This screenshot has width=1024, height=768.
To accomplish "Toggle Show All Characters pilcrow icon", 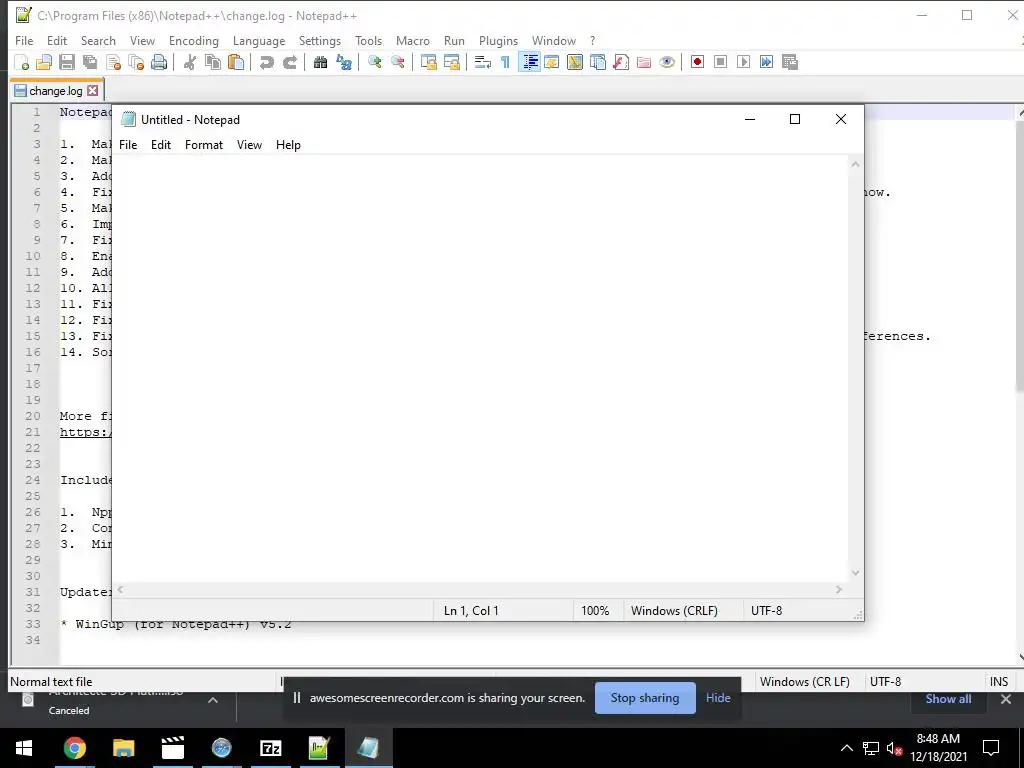I will (505, 62).
